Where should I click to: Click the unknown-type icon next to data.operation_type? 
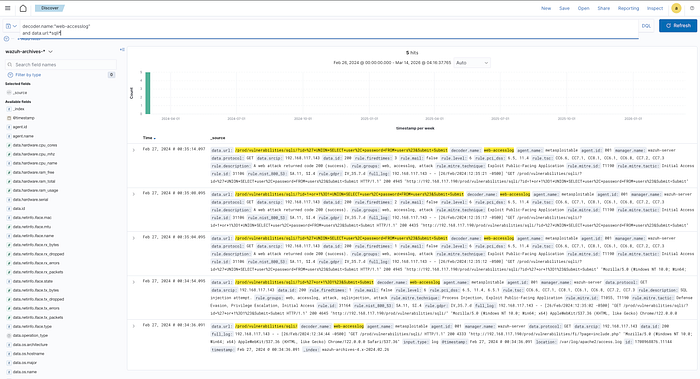coord(9,335)
